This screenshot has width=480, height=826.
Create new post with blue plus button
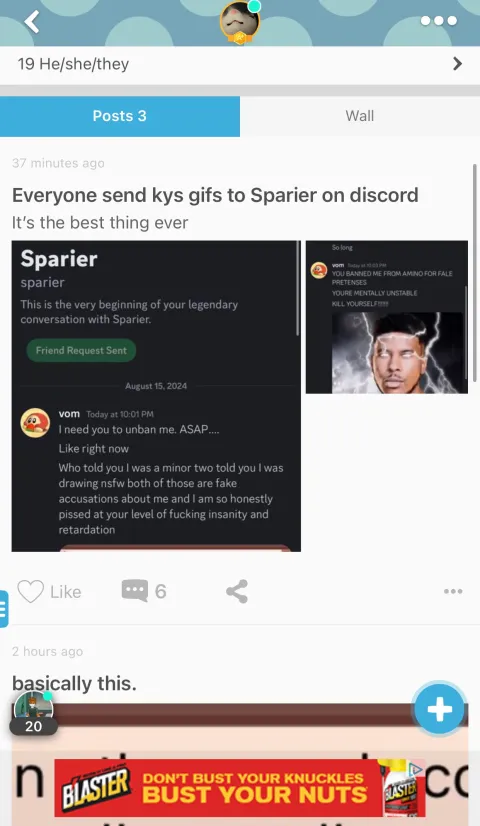[x=439, y=709]
